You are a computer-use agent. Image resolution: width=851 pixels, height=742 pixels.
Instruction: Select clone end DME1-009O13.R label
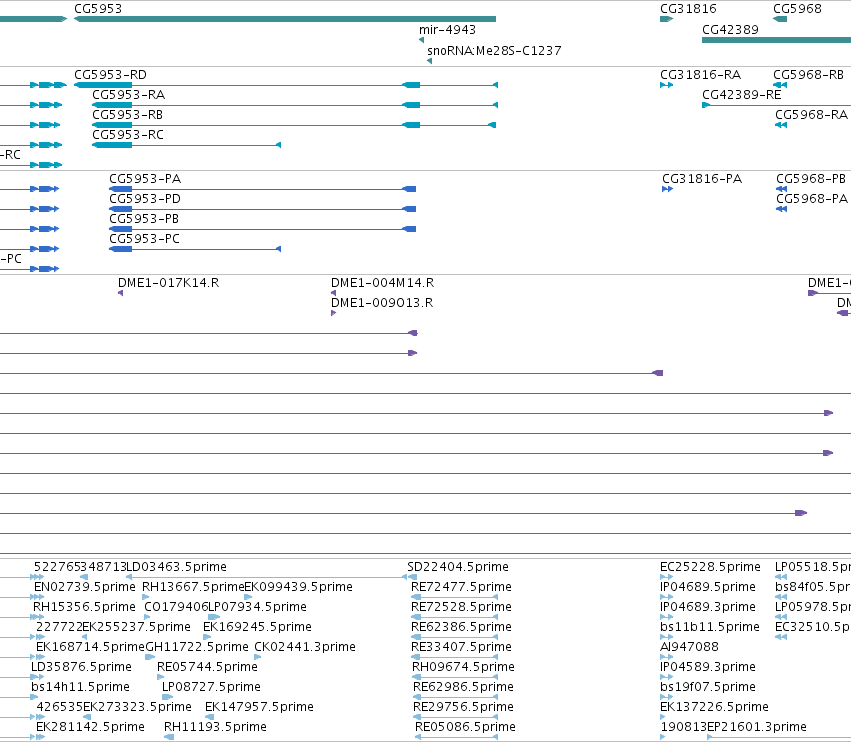click(x=382, y=303)
